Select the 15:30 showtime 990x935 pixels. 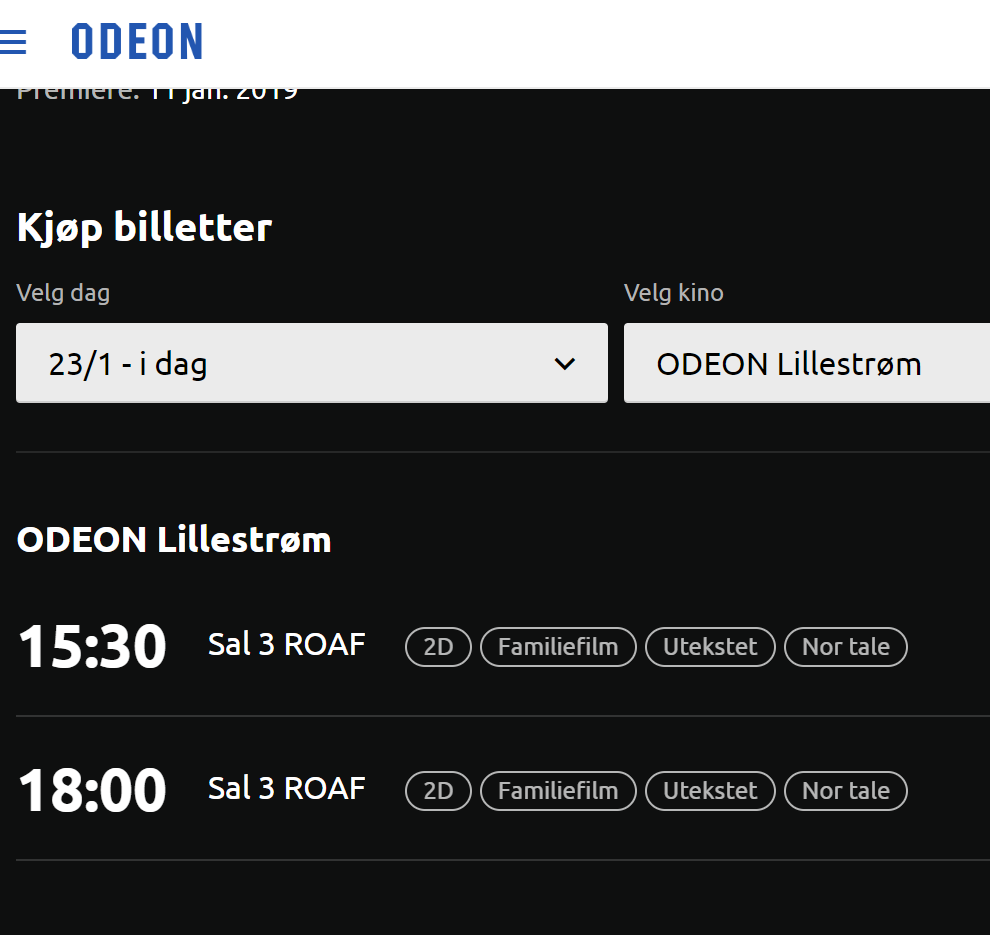coord(92,646)
